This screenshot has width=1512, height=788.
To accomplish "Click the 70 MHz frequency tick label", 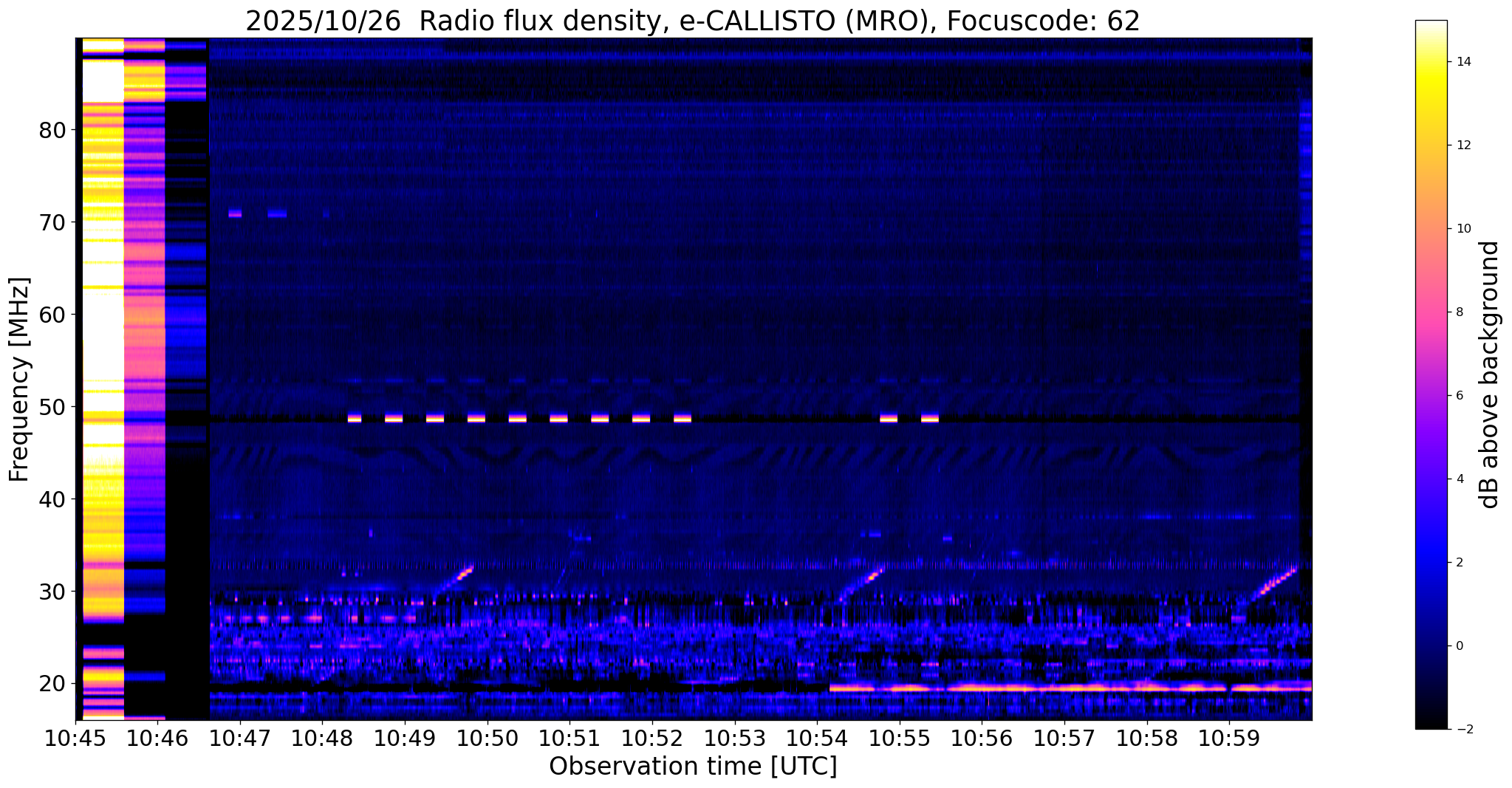I will coord(52,222).
